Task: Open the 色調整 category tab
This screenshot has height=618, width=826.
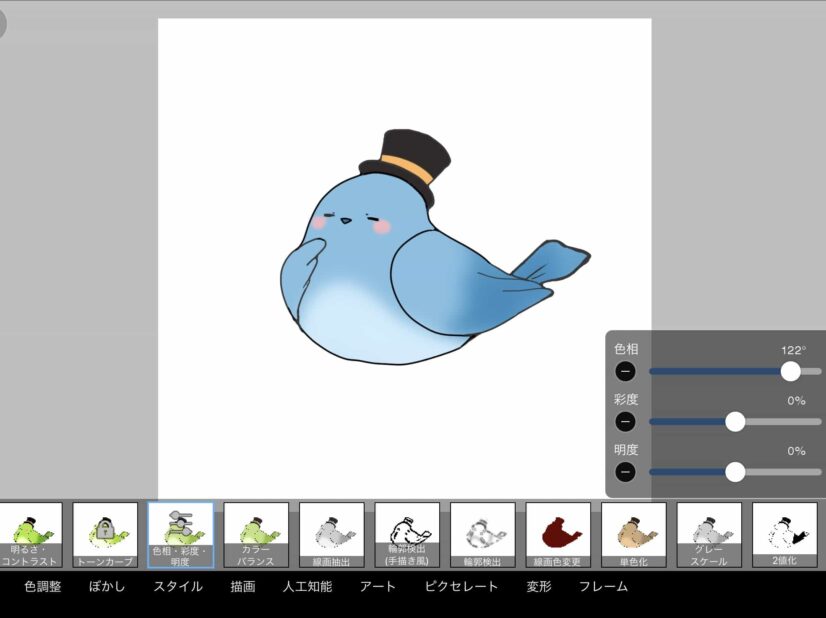Action: pos(43,587)
